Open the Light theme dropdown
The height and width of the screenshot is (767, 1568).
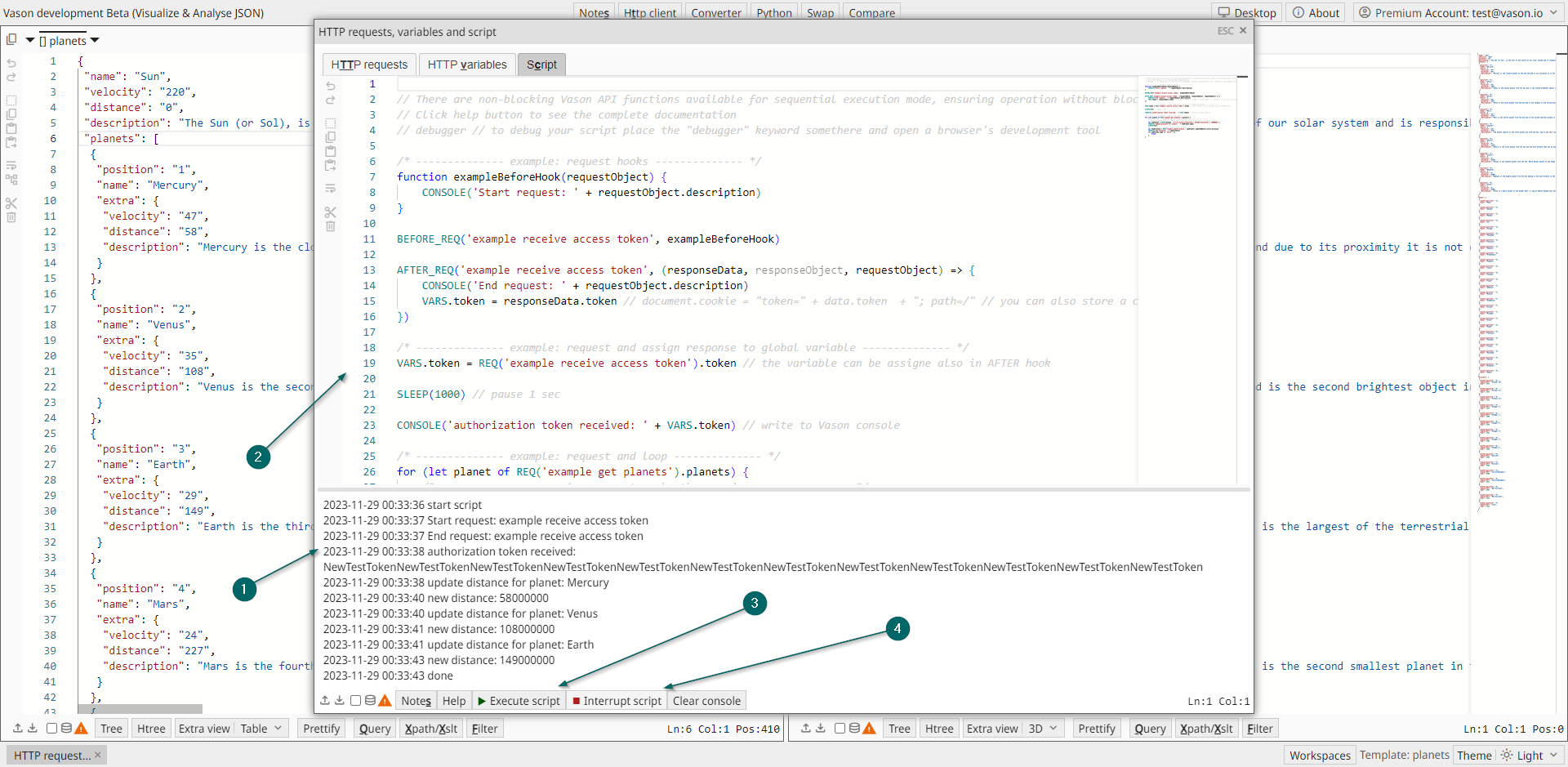(1530, 756)
